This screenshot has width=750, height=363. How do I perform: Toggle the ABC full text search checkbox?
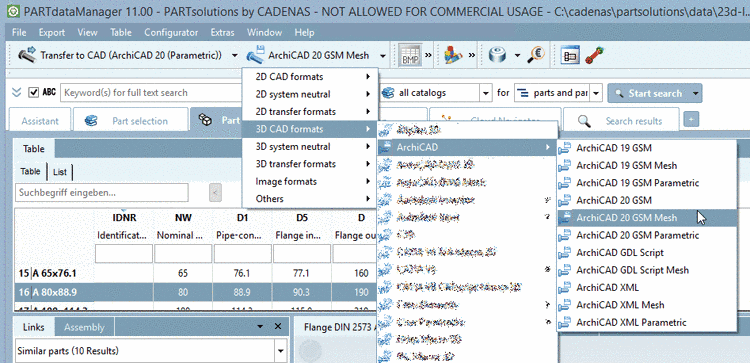(x=33, y=93)
